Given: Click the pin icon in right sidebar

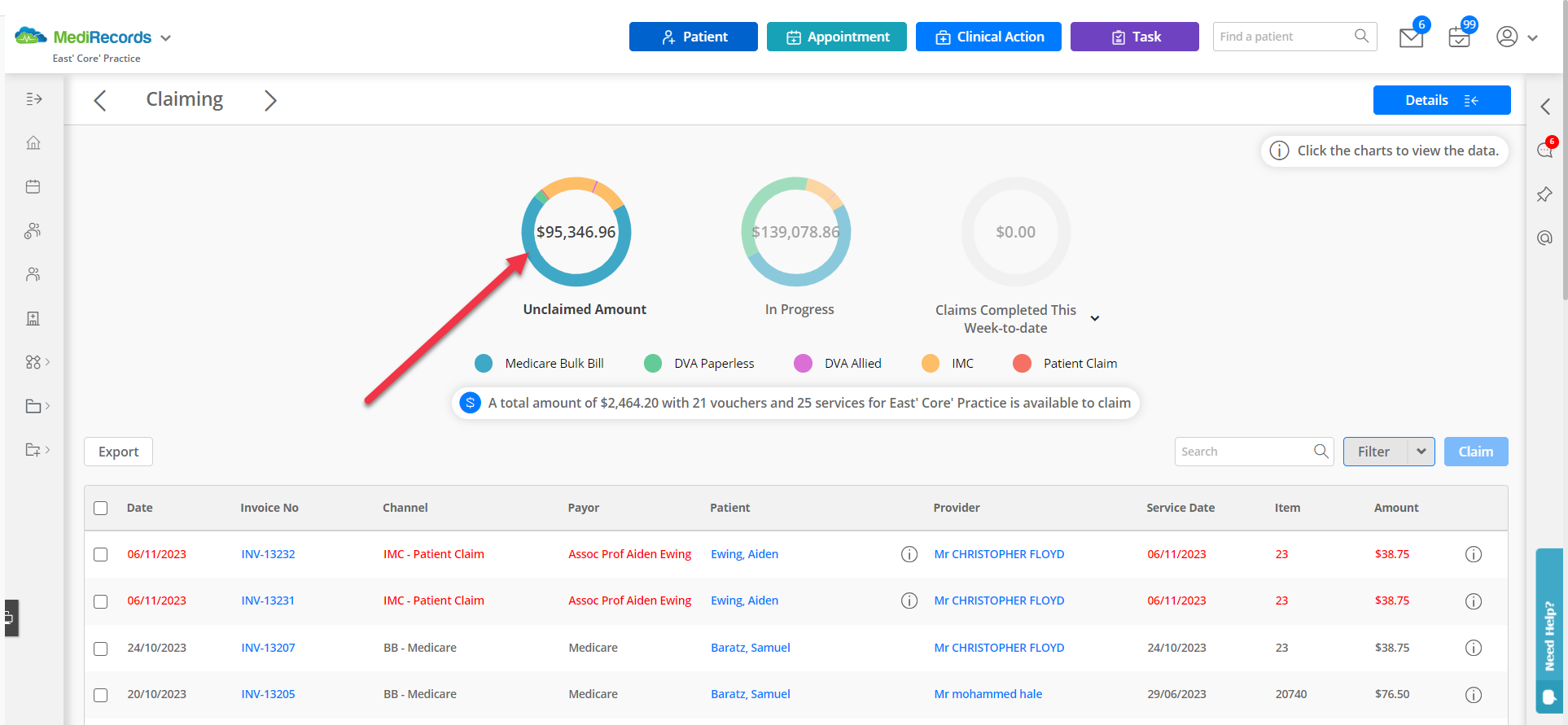Looking at the screenshot, I should (1544, 194).
